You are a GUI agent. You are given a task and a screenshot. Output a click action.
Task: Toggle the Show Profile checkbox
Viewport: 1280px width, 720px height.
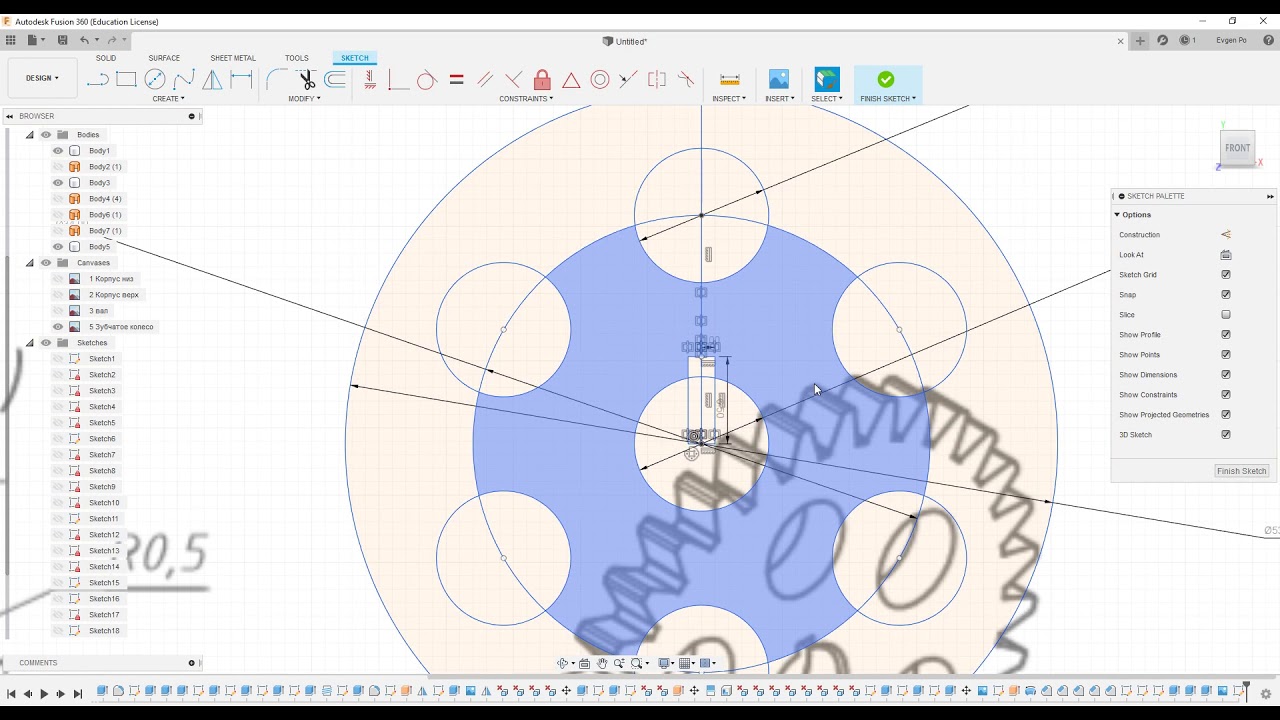click(x=1226, y=335)
